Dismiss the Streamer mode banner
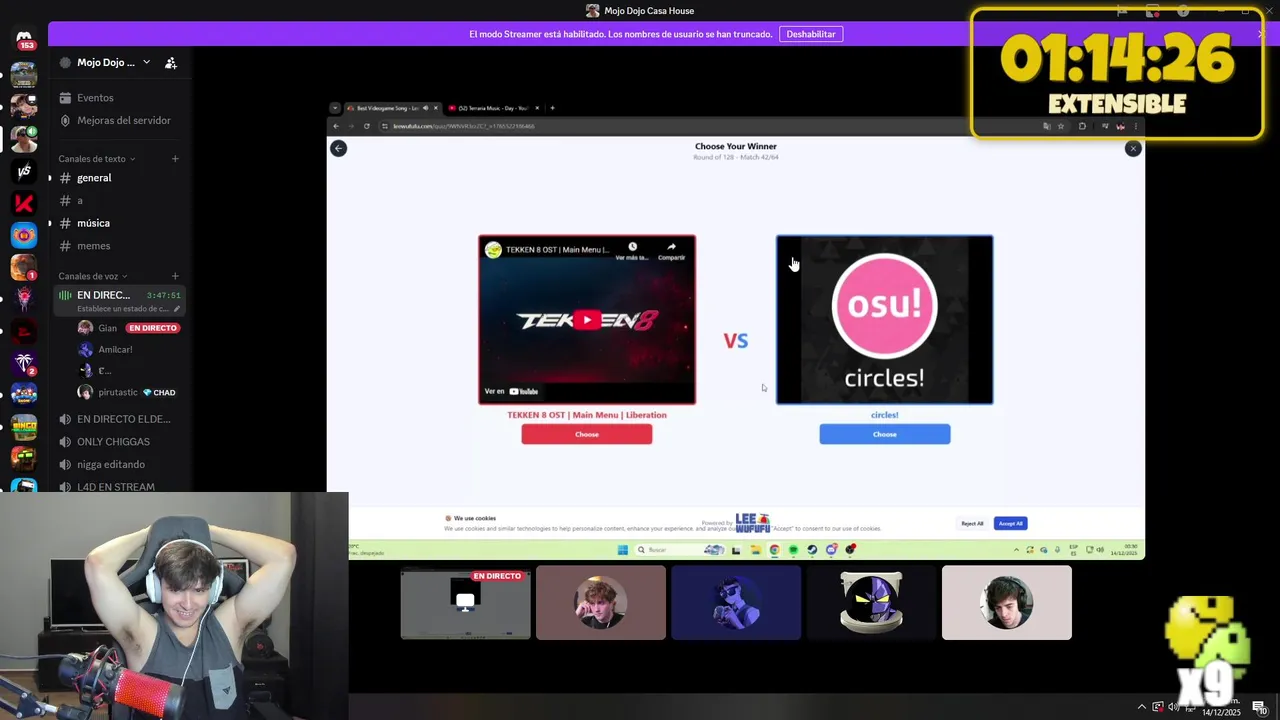 coord(1261,34)
